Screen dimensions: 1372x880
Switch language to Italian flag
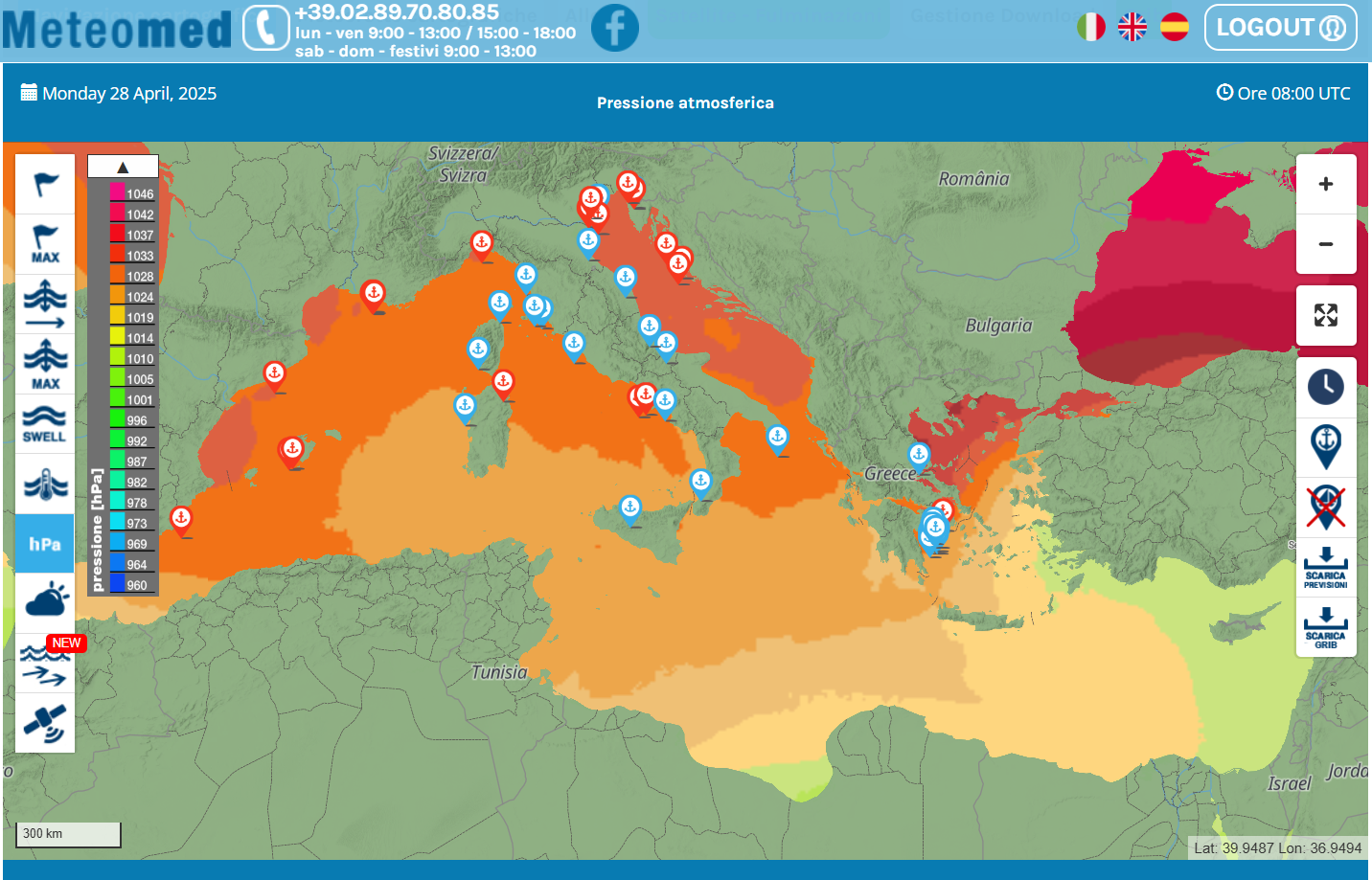(x=1091, y=27)
